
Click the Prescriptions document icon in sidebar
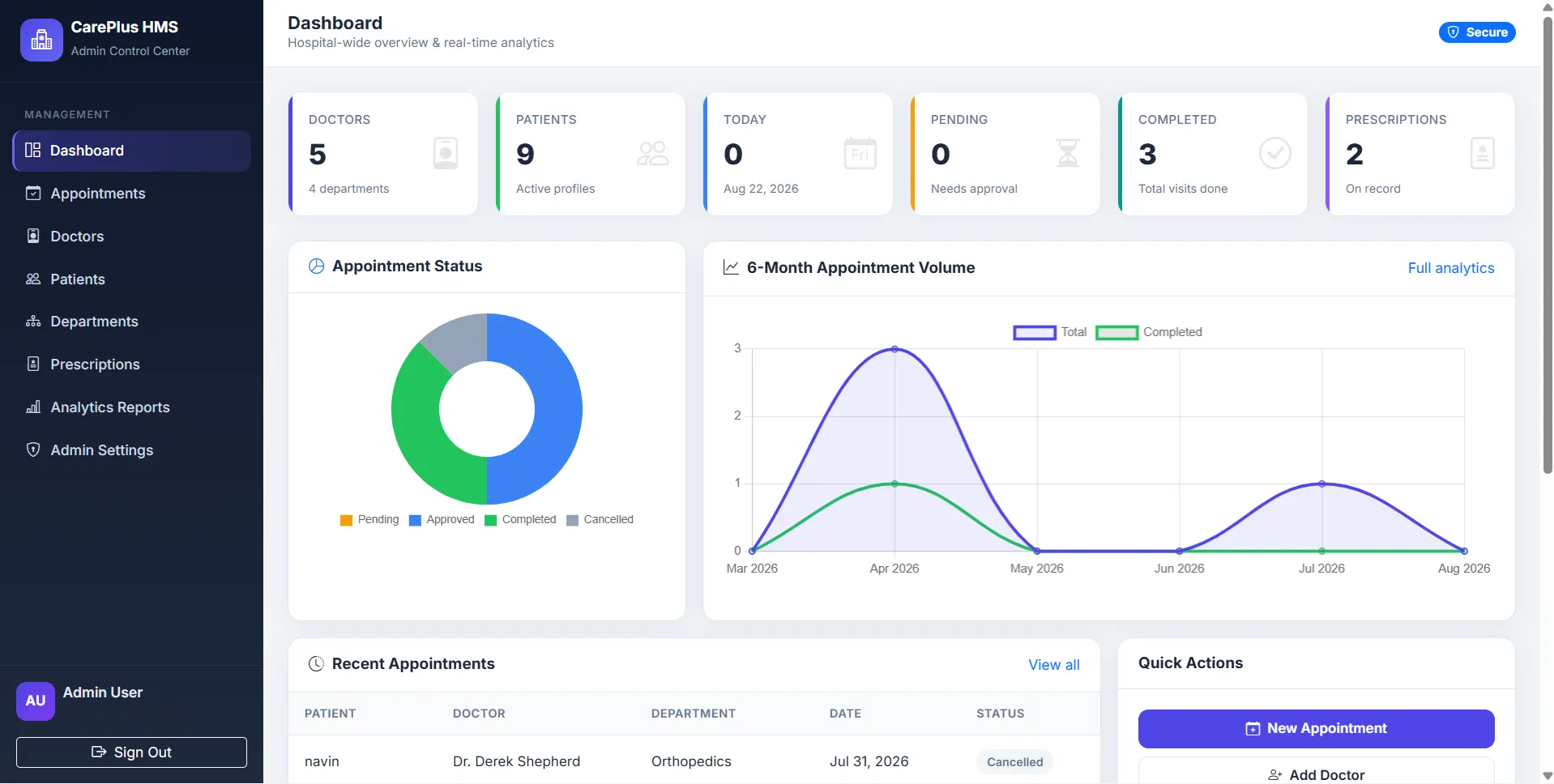[x=33, y=364]
